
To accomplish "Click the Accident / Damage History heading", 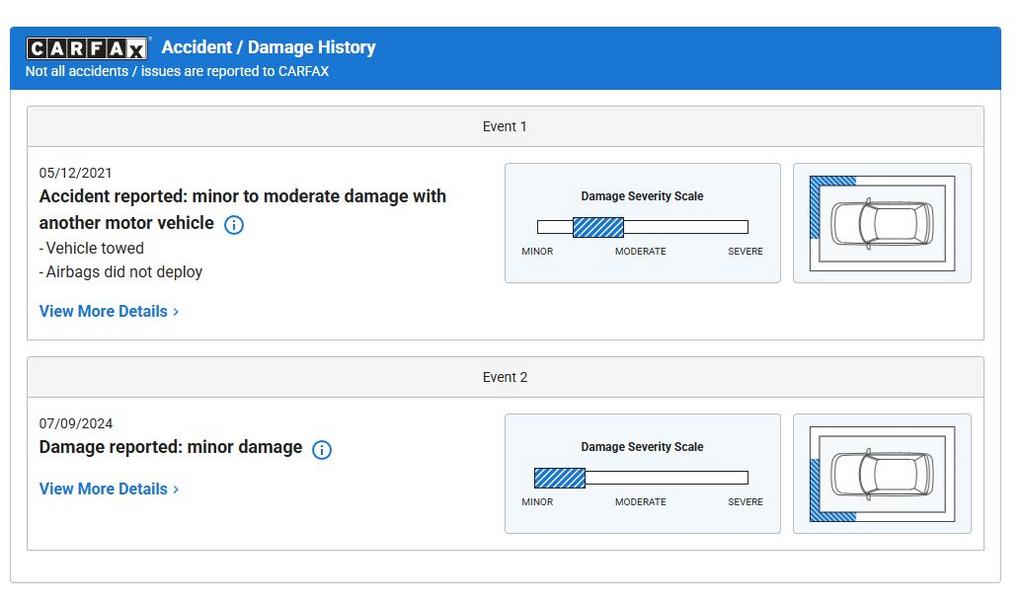I will pos(268,47).
